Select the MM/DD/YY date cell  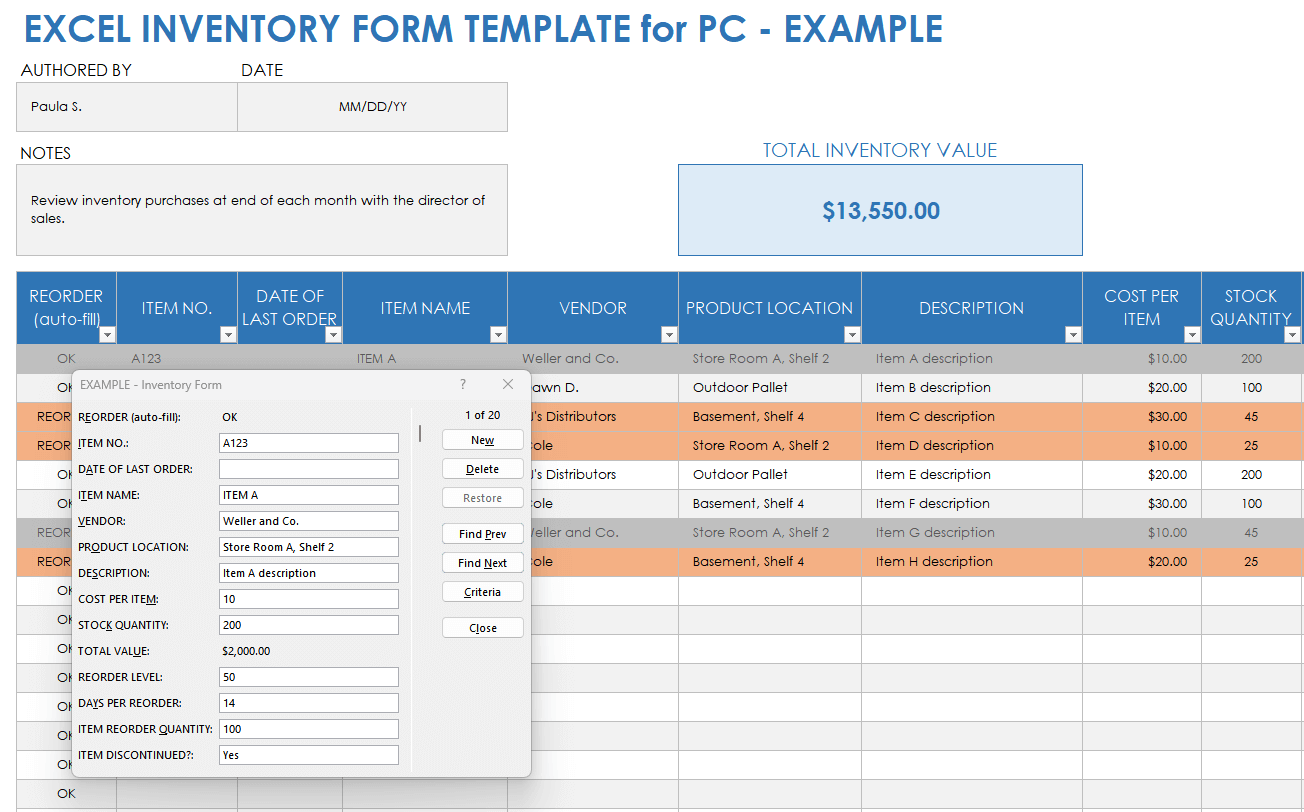372,106
